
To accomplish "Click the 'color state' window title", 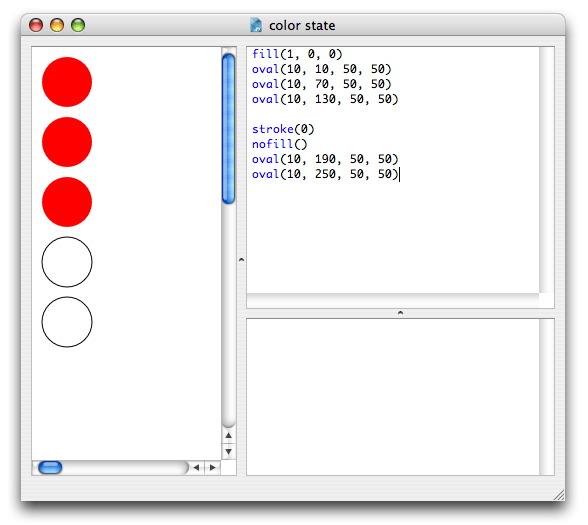I will (x=302, y=26).
